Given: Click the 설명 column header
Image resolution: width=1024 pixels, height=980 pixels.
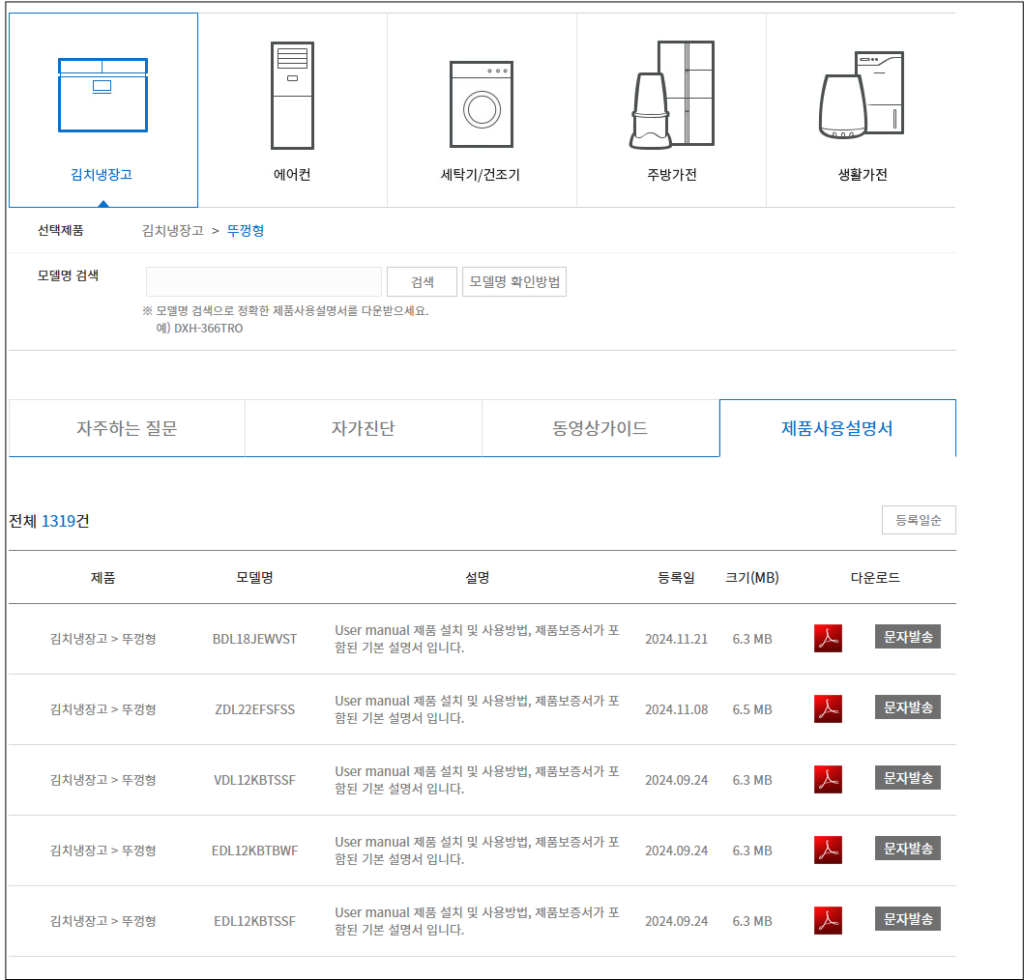Looking at the screenshot, I should tap(477, 578).
